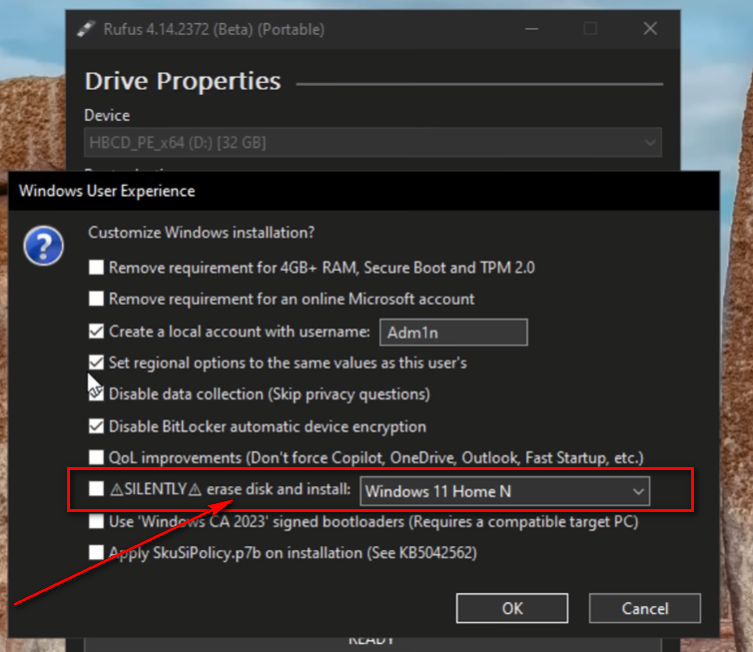Click the Device label in Rufus
This screenshot has width=753, height=652.
[107, 115]
